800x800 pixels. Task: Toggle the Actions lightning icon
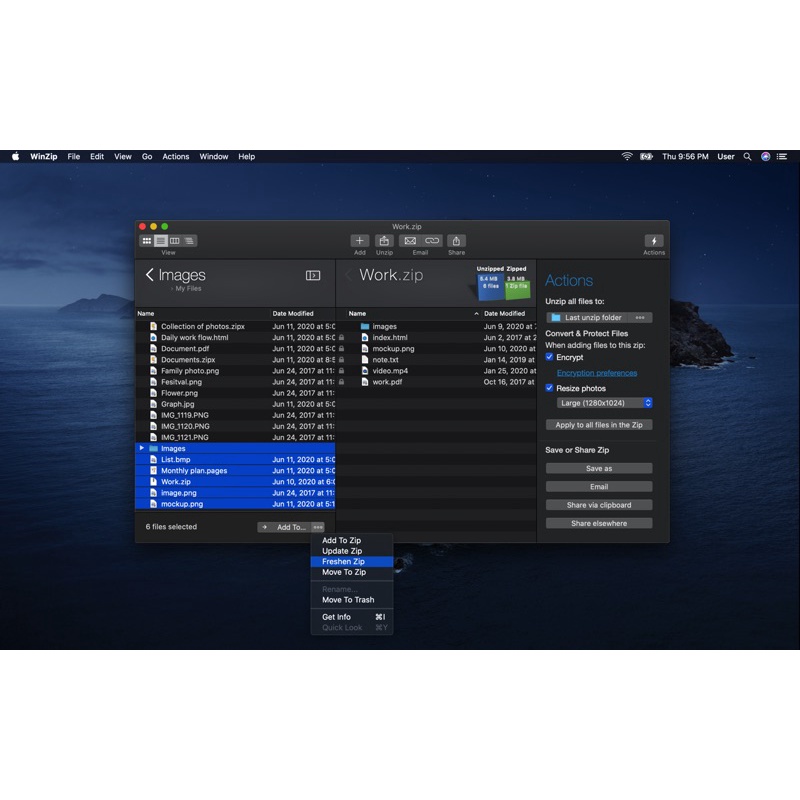pyautogui.click(x=654, y=241)
